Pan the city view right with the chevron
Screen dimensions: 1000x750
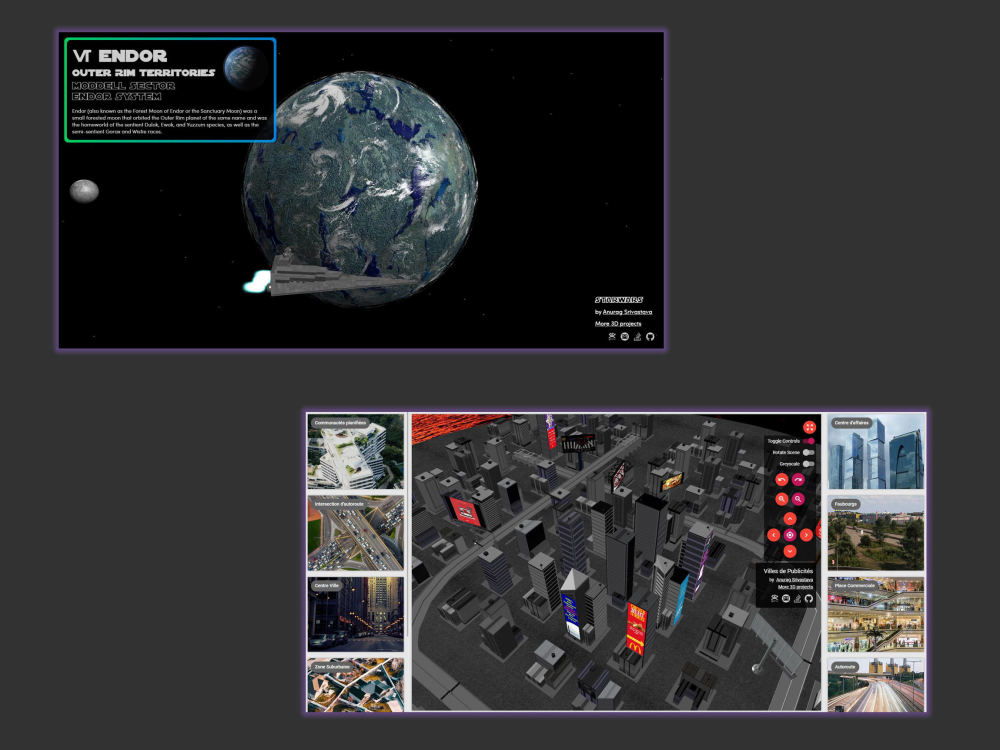point(806,535)
